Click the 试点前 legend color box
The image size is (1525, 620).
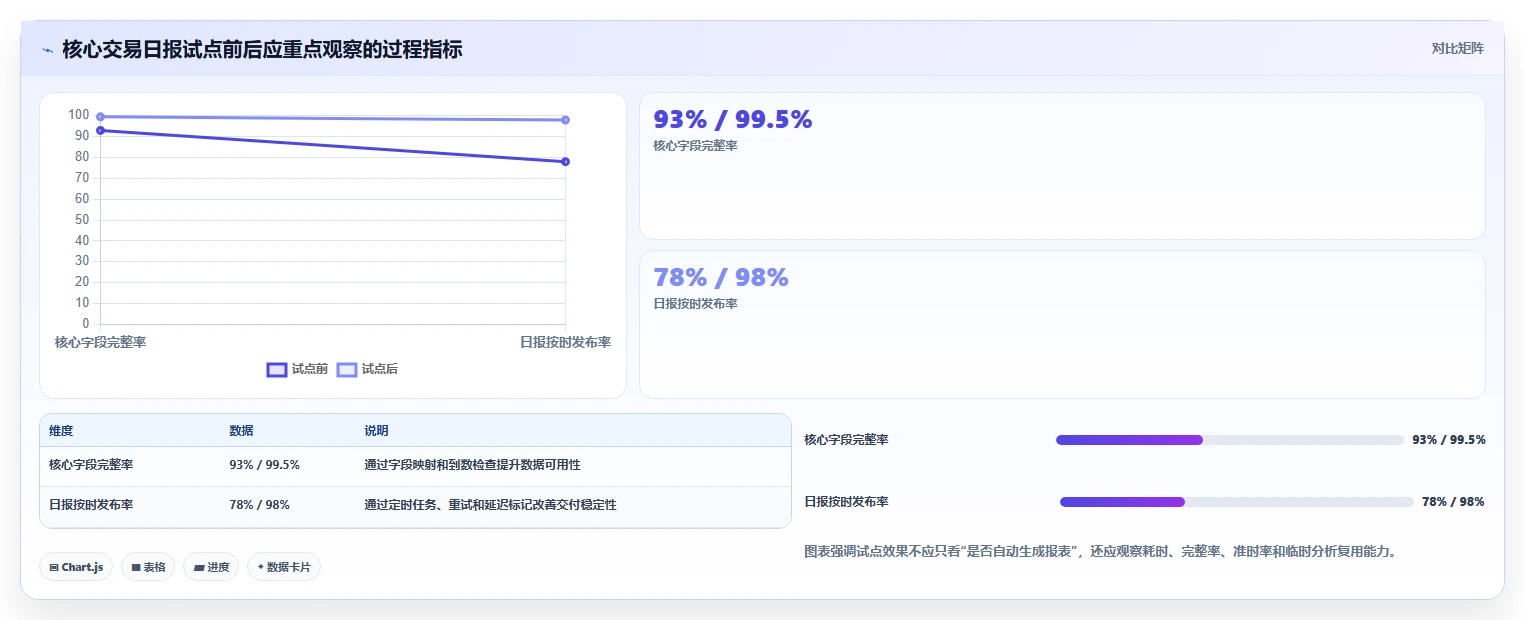pyautogui.click(x=277, y=370)
